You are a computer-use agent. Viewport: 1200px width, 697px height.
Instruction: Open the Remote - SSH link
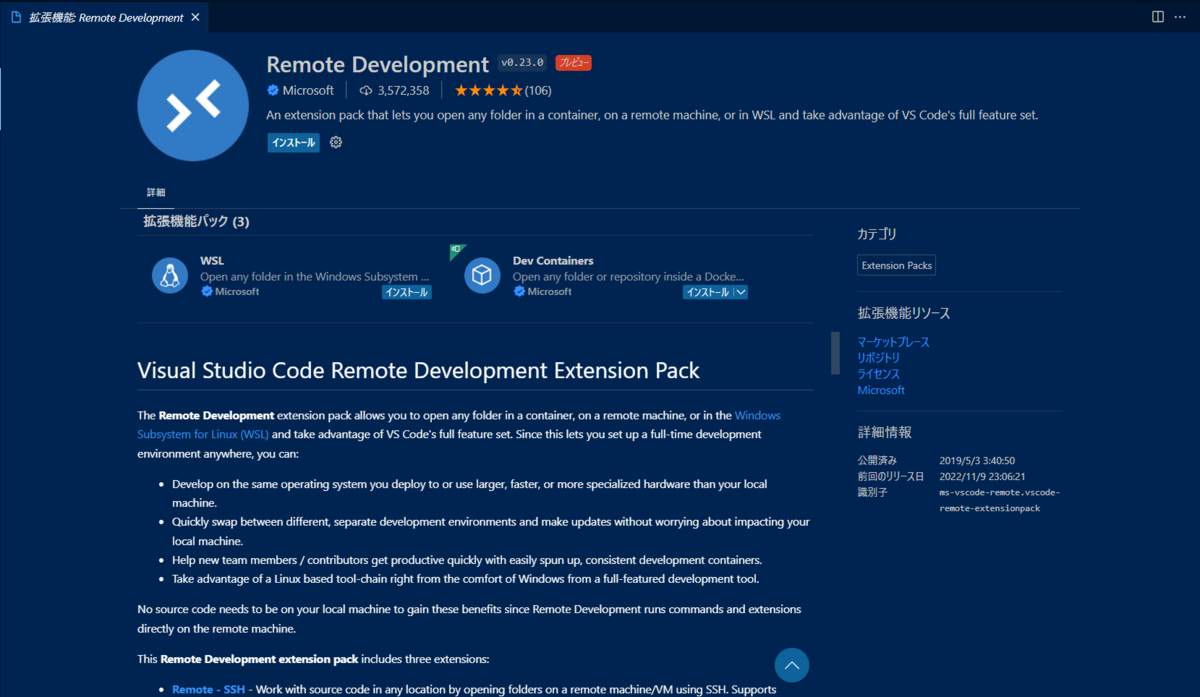click(x=208, y=689)
